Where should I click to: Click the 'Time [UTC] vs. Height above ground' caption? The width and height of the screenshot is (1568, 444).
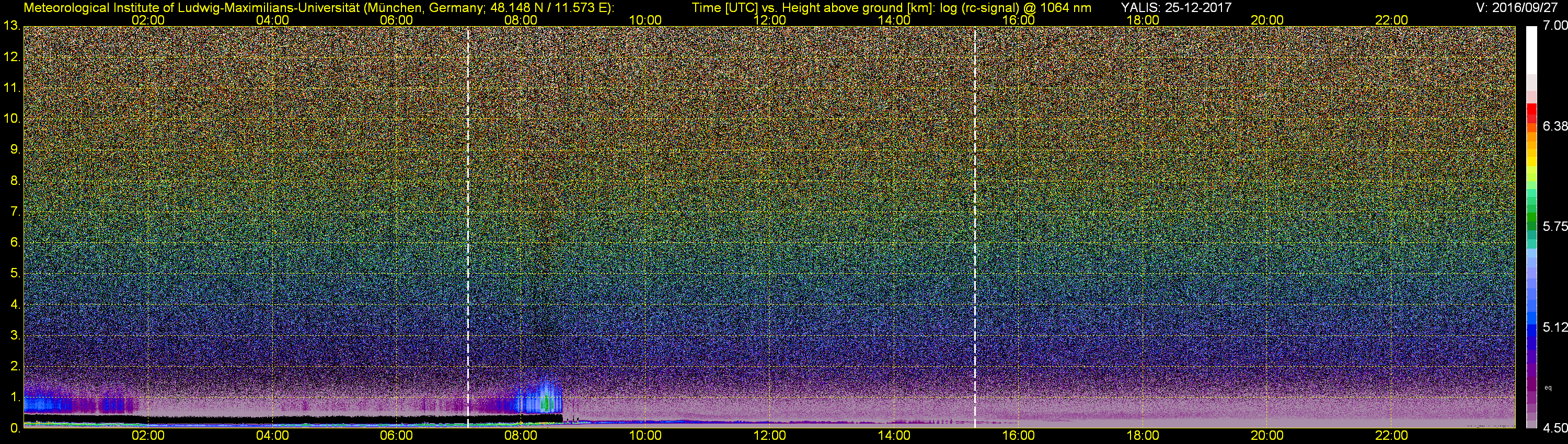pos(891,7)
